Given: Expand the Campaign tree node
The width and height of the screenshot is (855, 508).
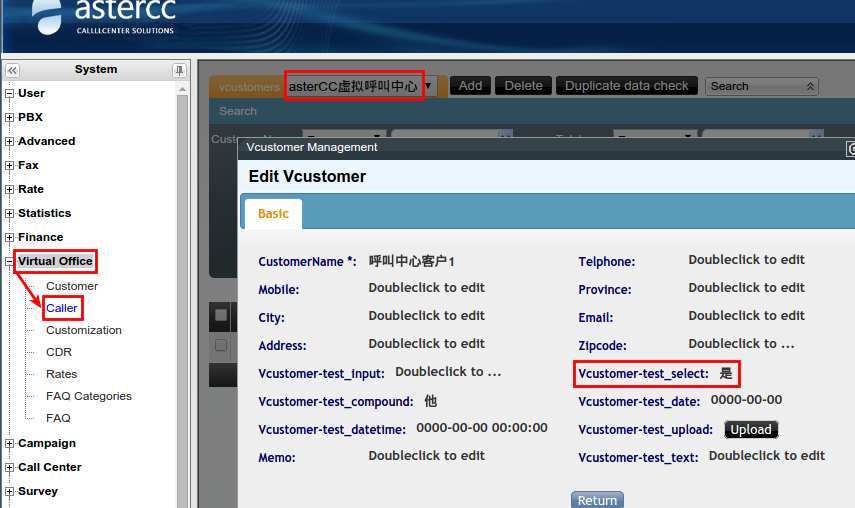Looking at the screenshot, I should click(x=10, y=444).
